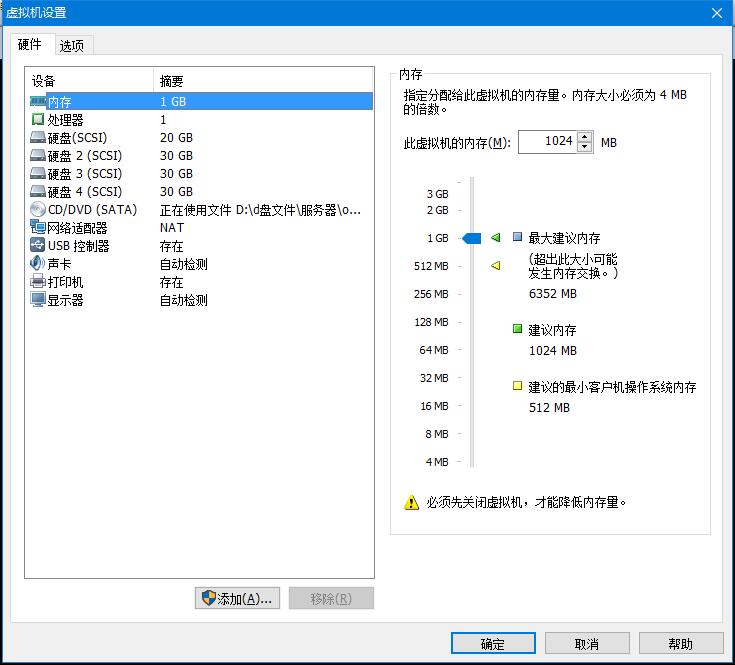This screenshot has width=735, height=665.
Task: Click the printer (打印机) icon
Action: tap(38, 282)
